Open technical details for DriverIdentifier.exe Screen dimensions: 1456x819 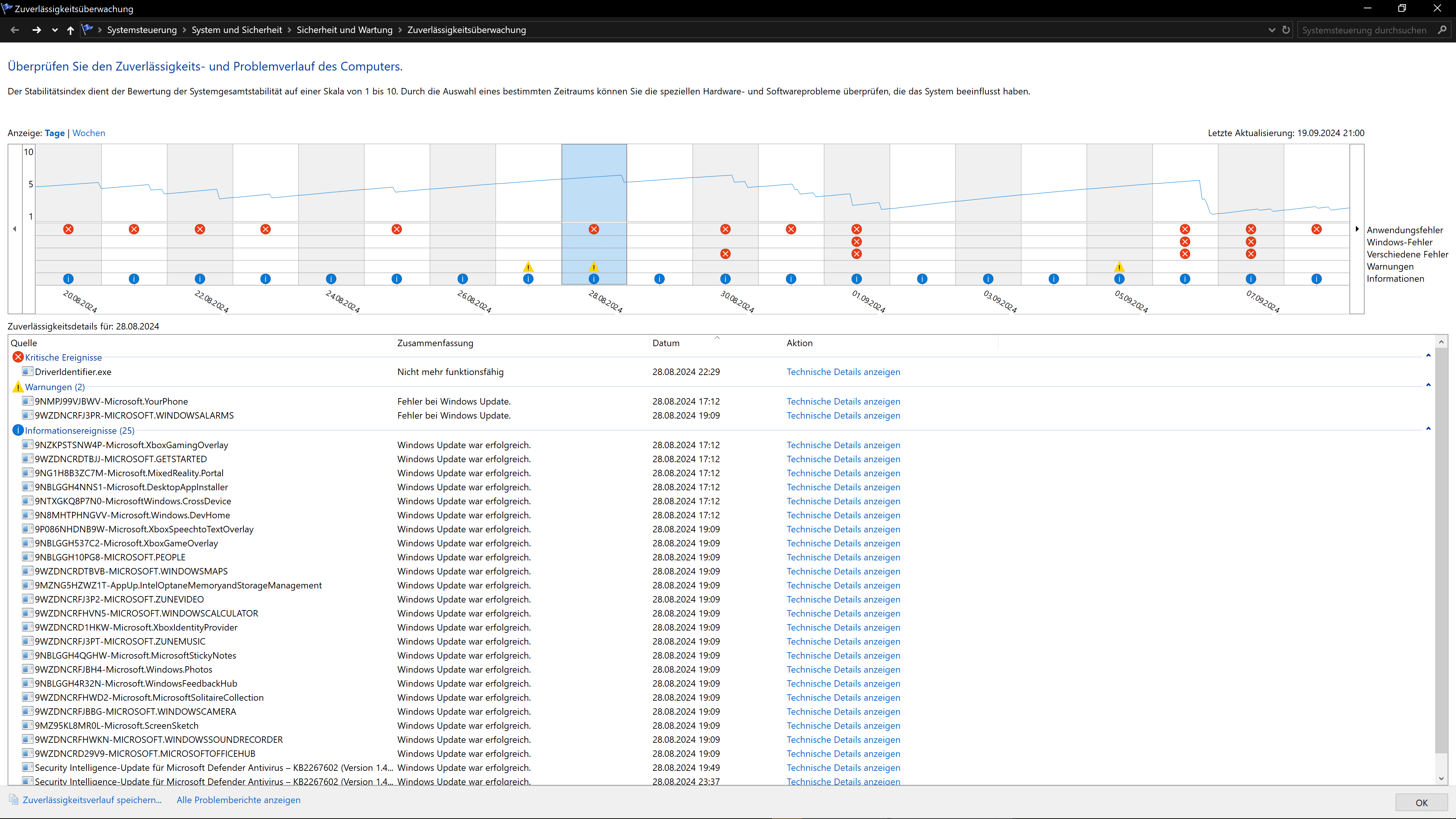pyautogui.click(x=843, y=372)
